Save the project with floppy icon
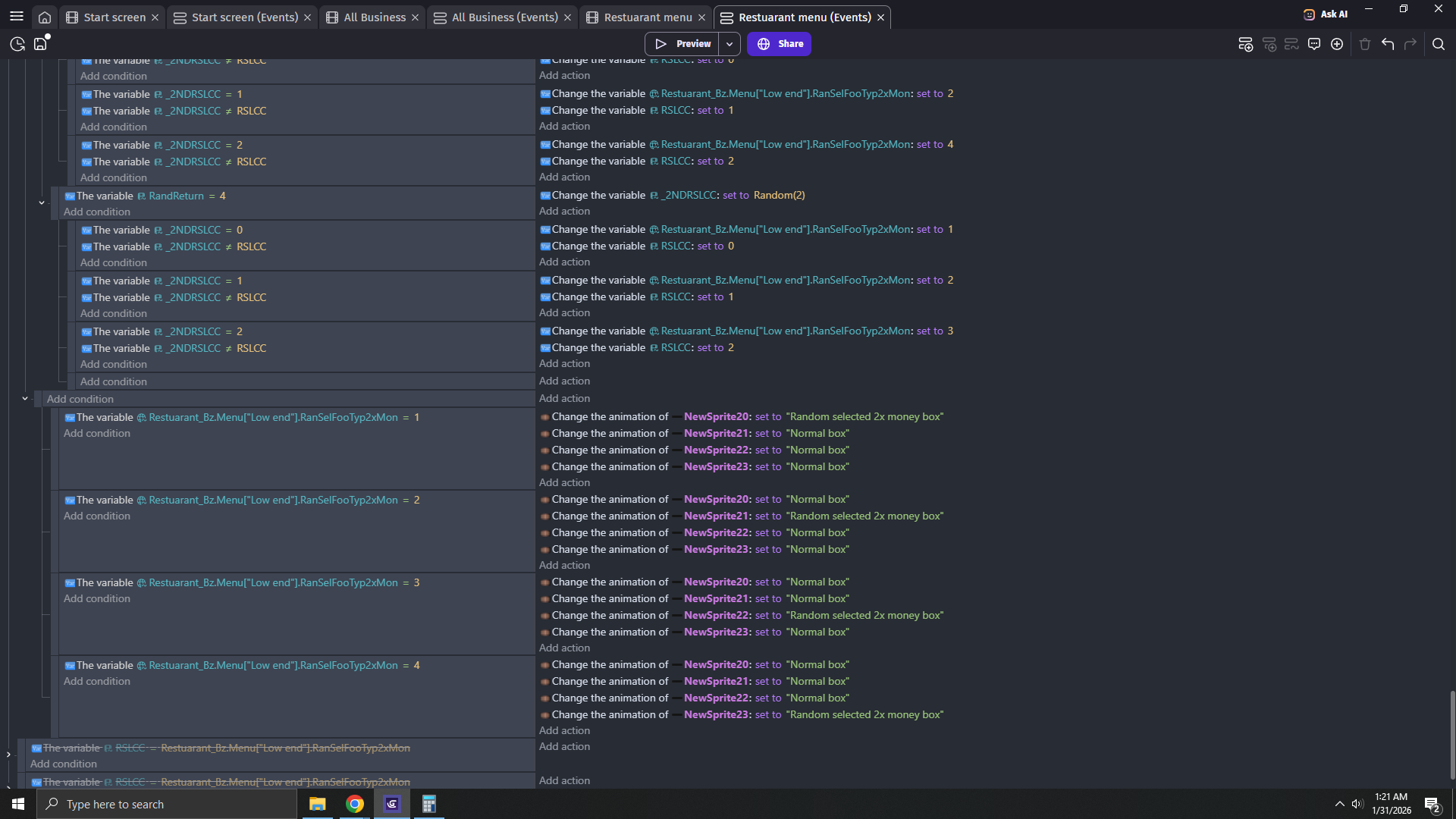Viewport: 1456px width, 819px height. click(x=41, y=44)
